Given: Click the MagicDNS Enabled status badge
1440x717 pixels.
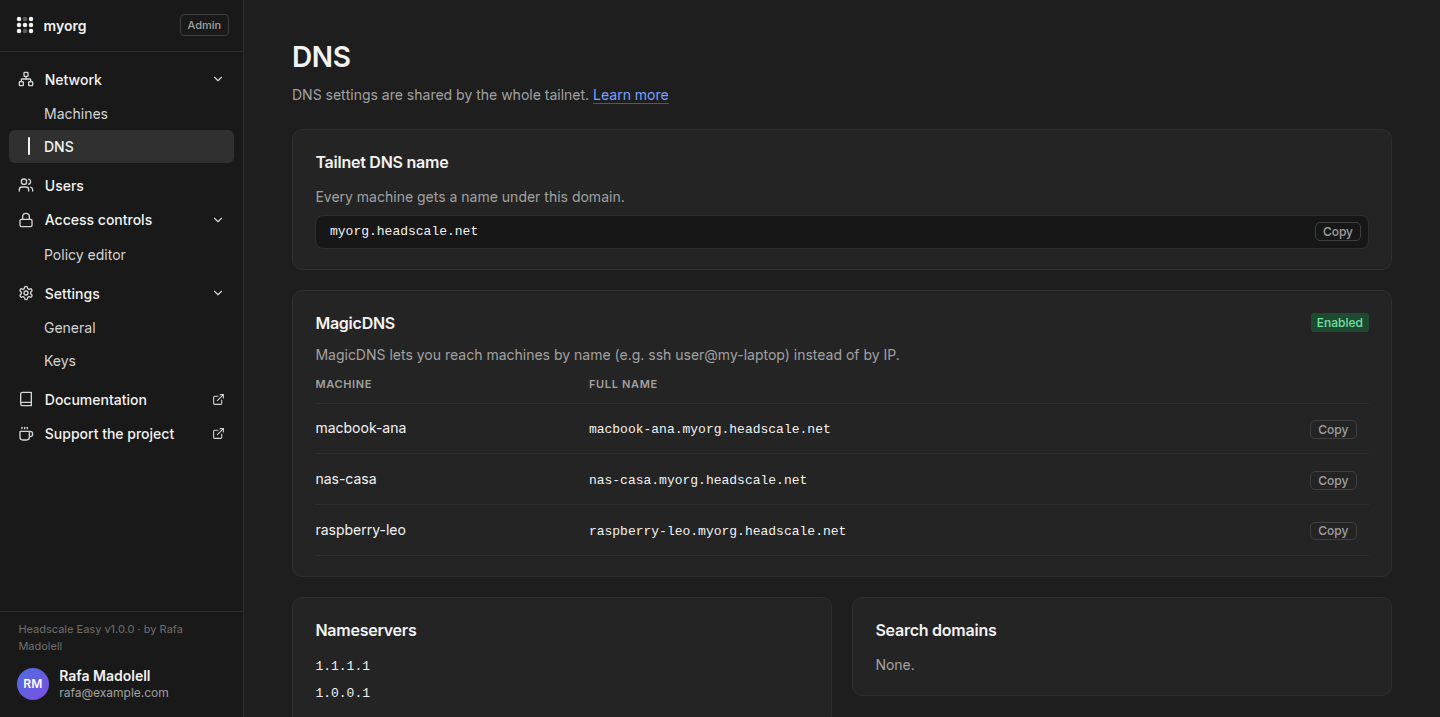Looking at the screenshot, I should pos(1339,323).
